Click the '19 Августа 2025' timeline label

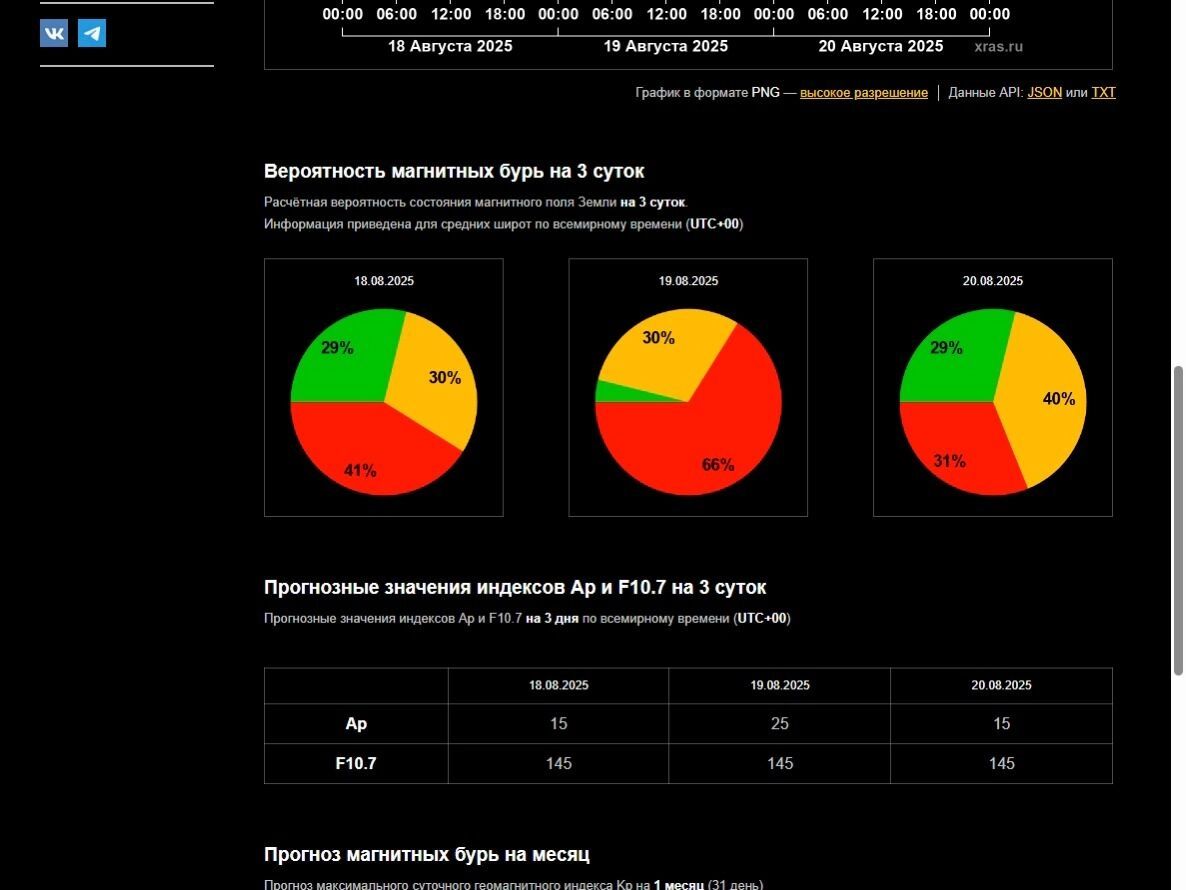(665, 46)
